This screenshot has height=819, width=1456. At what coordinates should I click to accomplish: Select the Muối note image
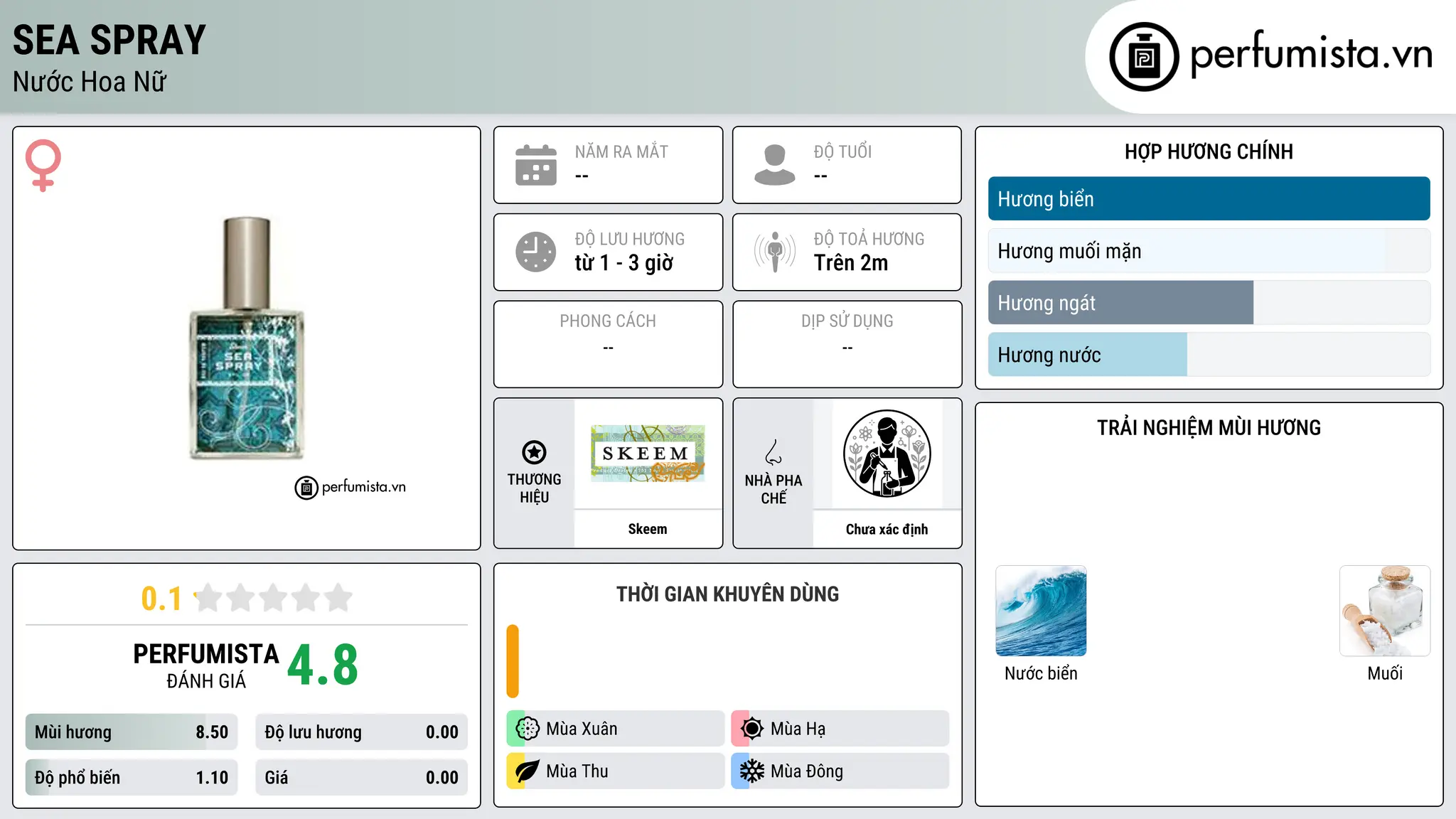pyautogui.click(x=1385, y=611)
